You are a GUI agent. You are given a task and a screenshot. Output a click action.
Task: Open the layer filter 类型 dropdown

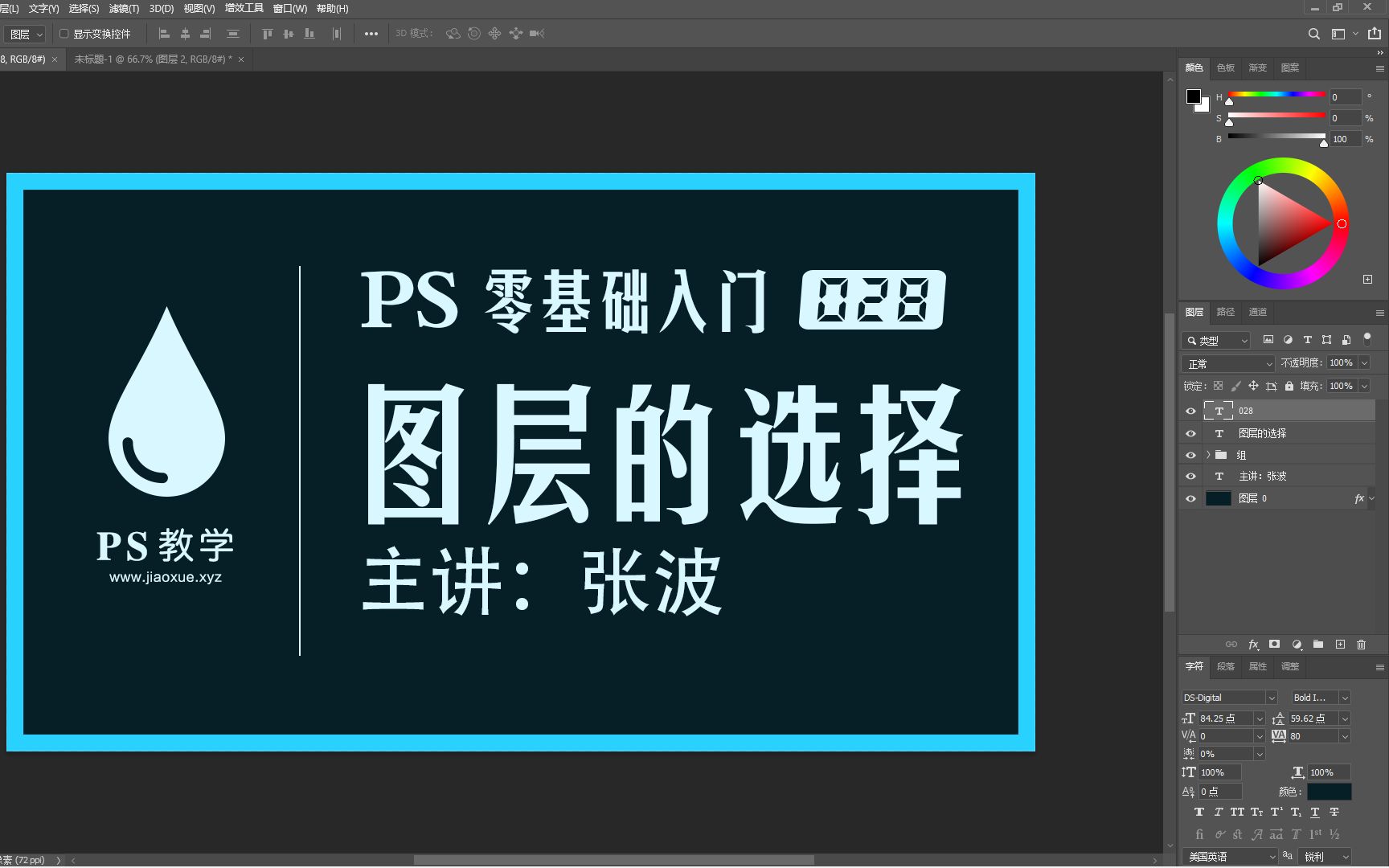click(1215, 341)
